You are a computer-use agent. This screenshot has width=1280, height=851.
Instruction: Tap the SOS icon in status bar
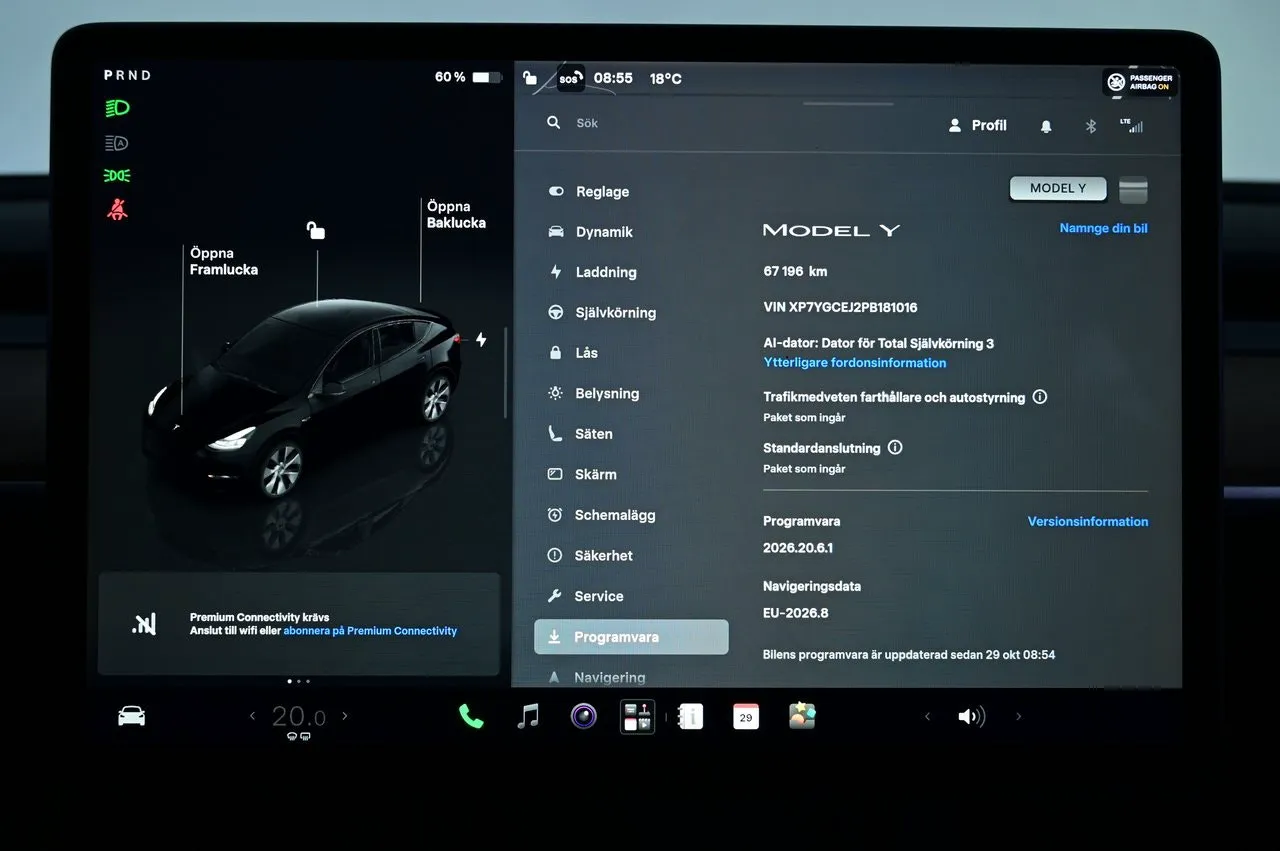point(570,78)
